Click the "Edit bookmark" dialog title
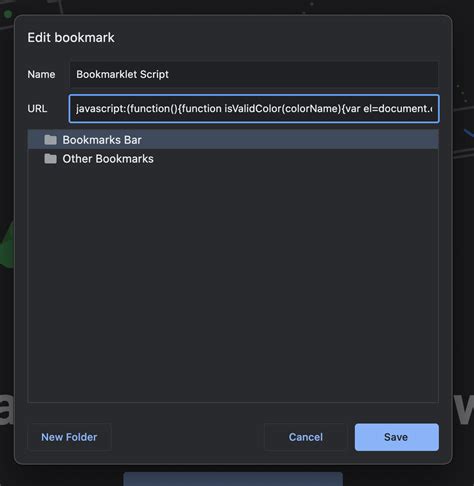This screenshot has width=474, height=486. 71,38
